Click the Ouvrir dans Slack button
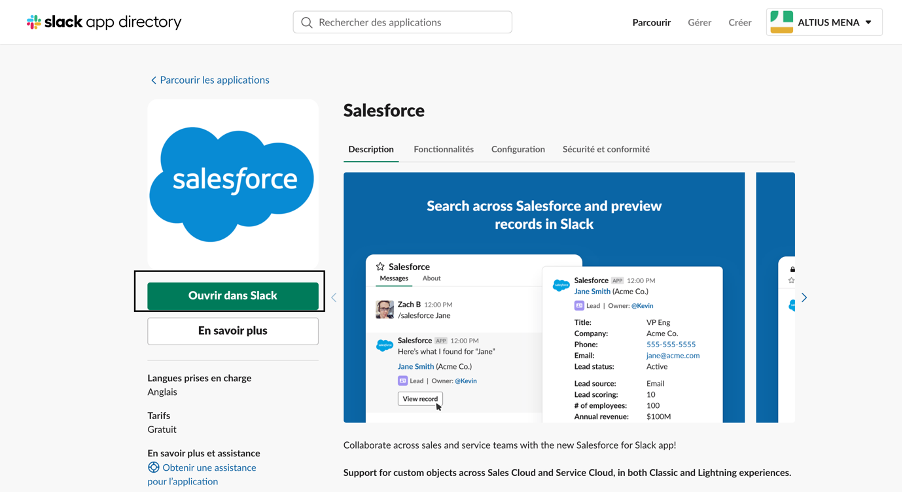The image size is (902, 492). (x=232, y=296)
